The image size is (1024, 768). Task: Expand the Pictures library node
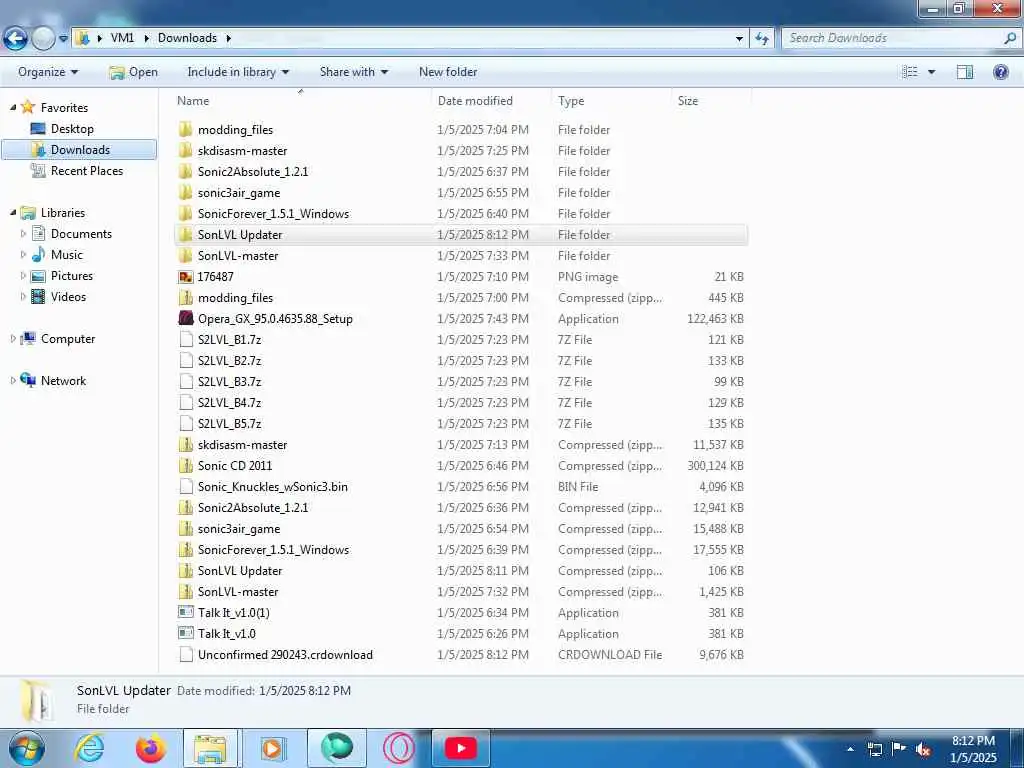click(24, 275)
